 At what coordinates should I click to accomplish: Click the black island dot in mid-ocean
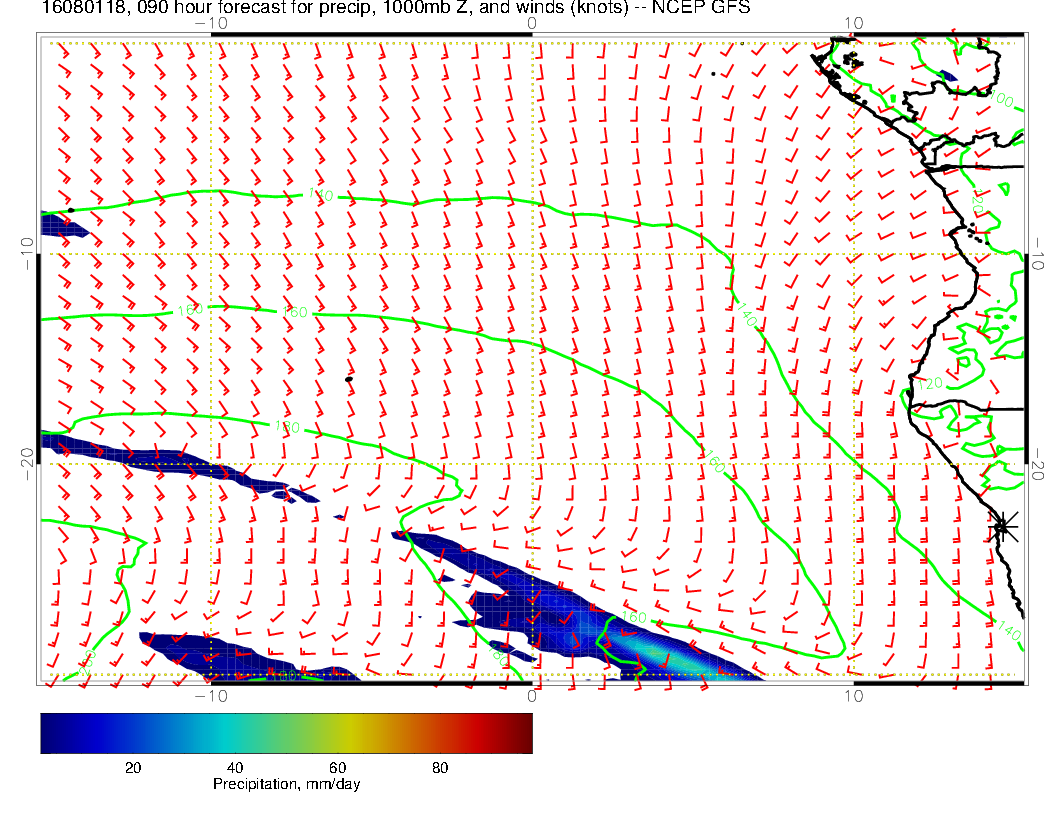coord(349,379)
